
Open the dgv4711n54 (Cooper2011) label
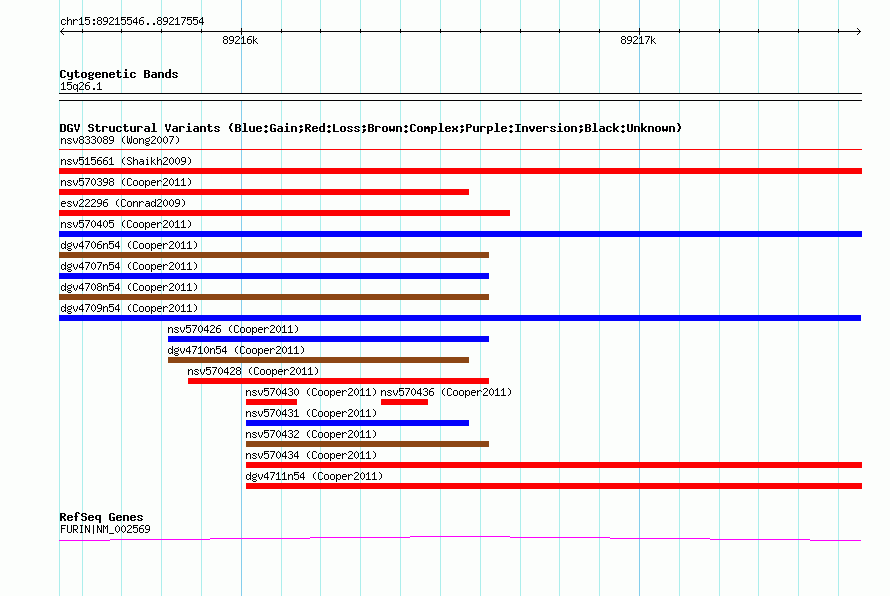click(314, 476)
